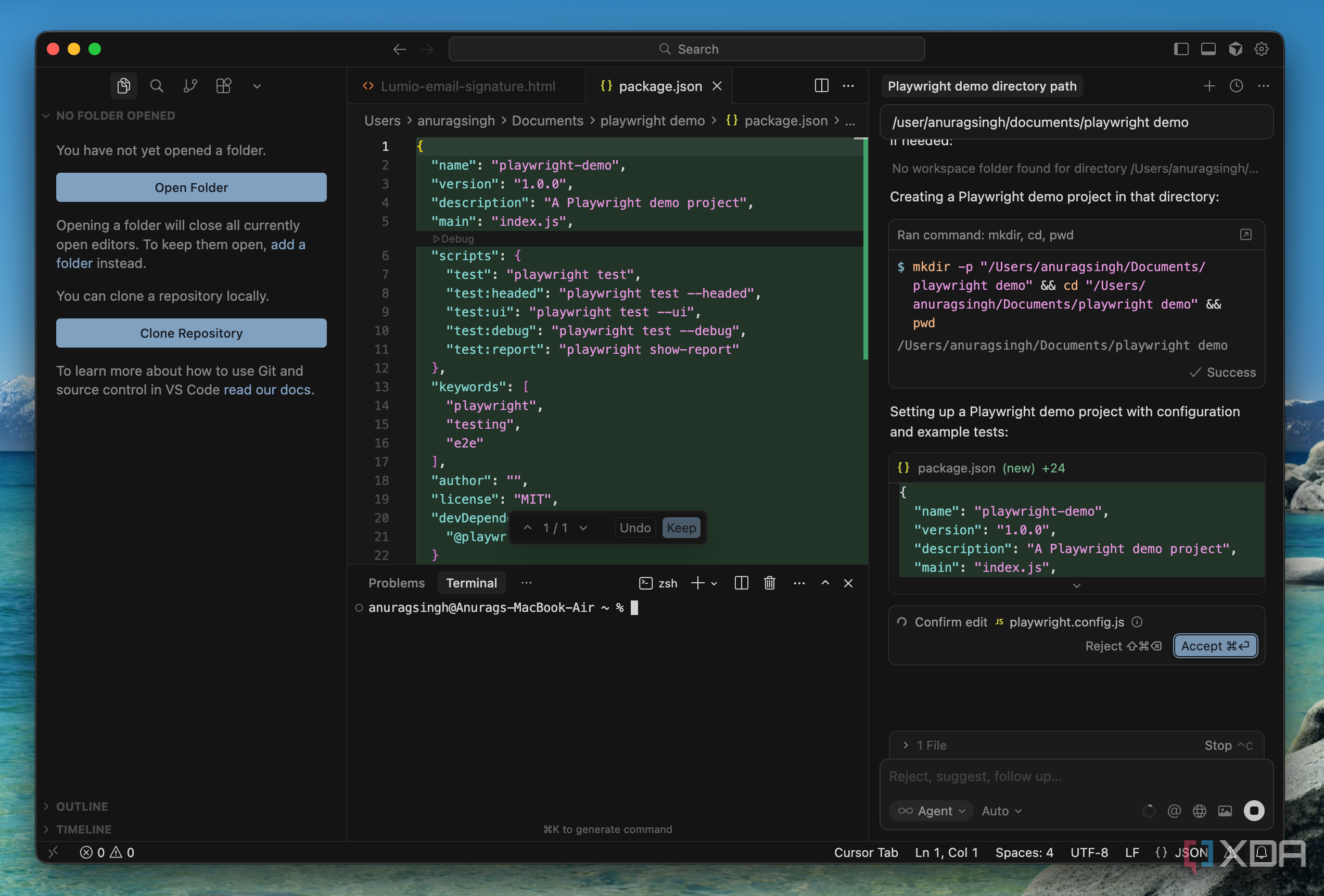Accept the playwright.config.js edit
Viewport: 1324px width, 896px height.
tap(1215, 646)
